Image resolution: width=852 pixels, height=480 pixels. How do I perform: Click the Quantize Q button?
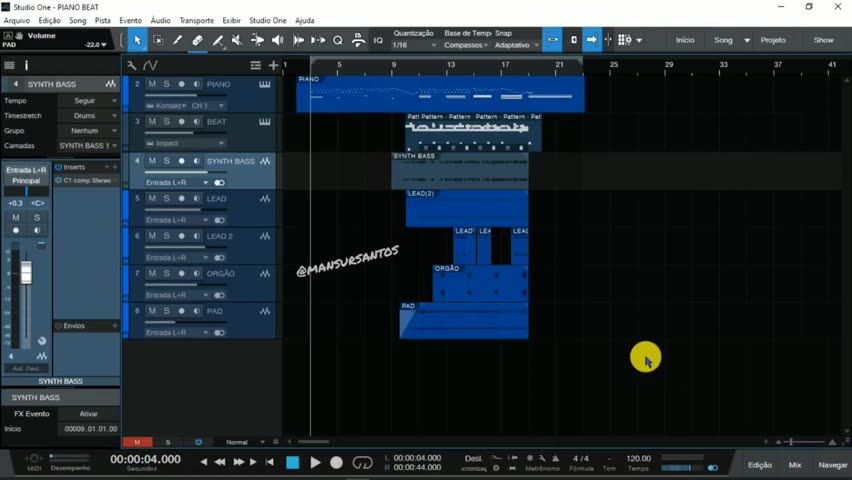pyautogui.click(x=337, y=40)
